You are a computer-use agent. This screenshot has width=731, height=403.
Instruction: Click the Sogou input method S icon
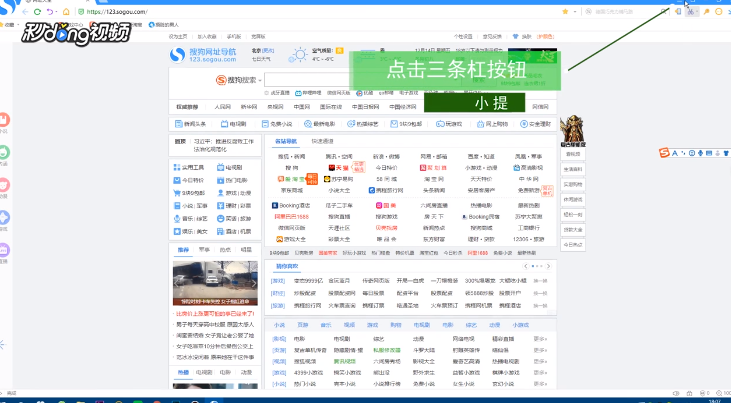[x=664, y=153]
